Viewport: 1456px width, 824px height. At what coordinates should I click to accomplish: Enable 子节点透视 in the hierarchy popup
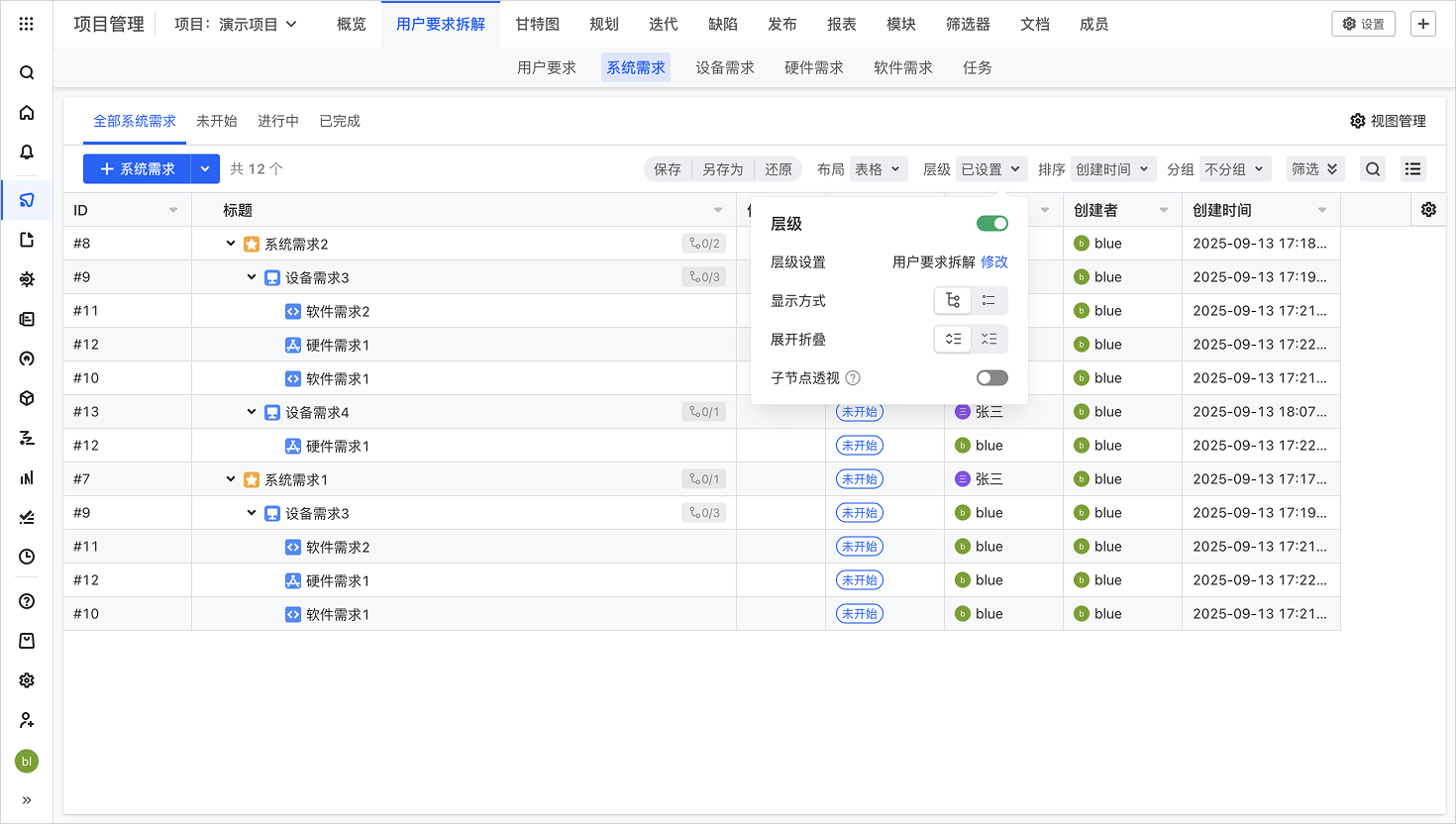pyautogui.click(x=991, y=377)
